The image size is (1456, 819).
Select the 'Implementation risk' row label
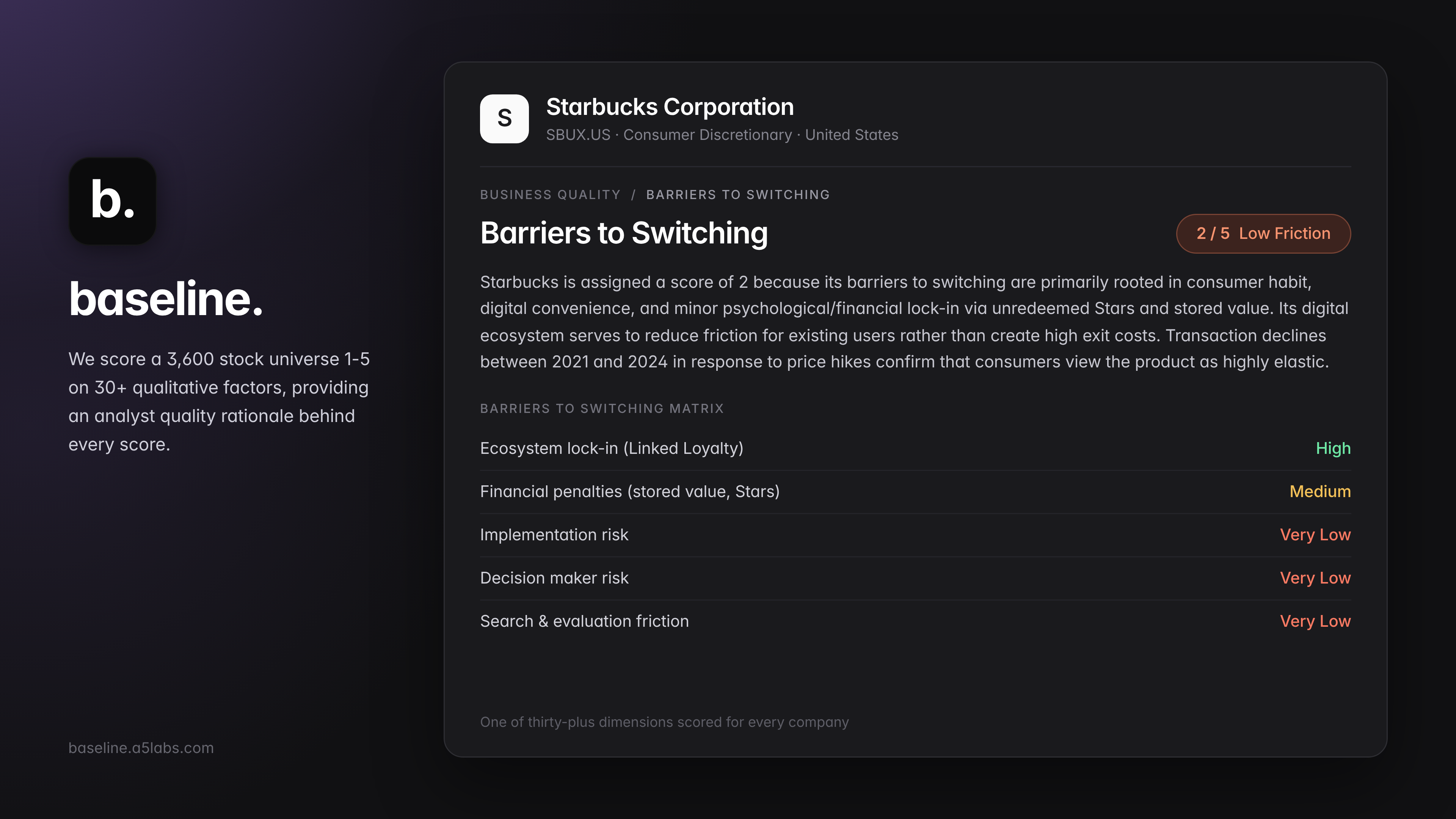point(554,535)
